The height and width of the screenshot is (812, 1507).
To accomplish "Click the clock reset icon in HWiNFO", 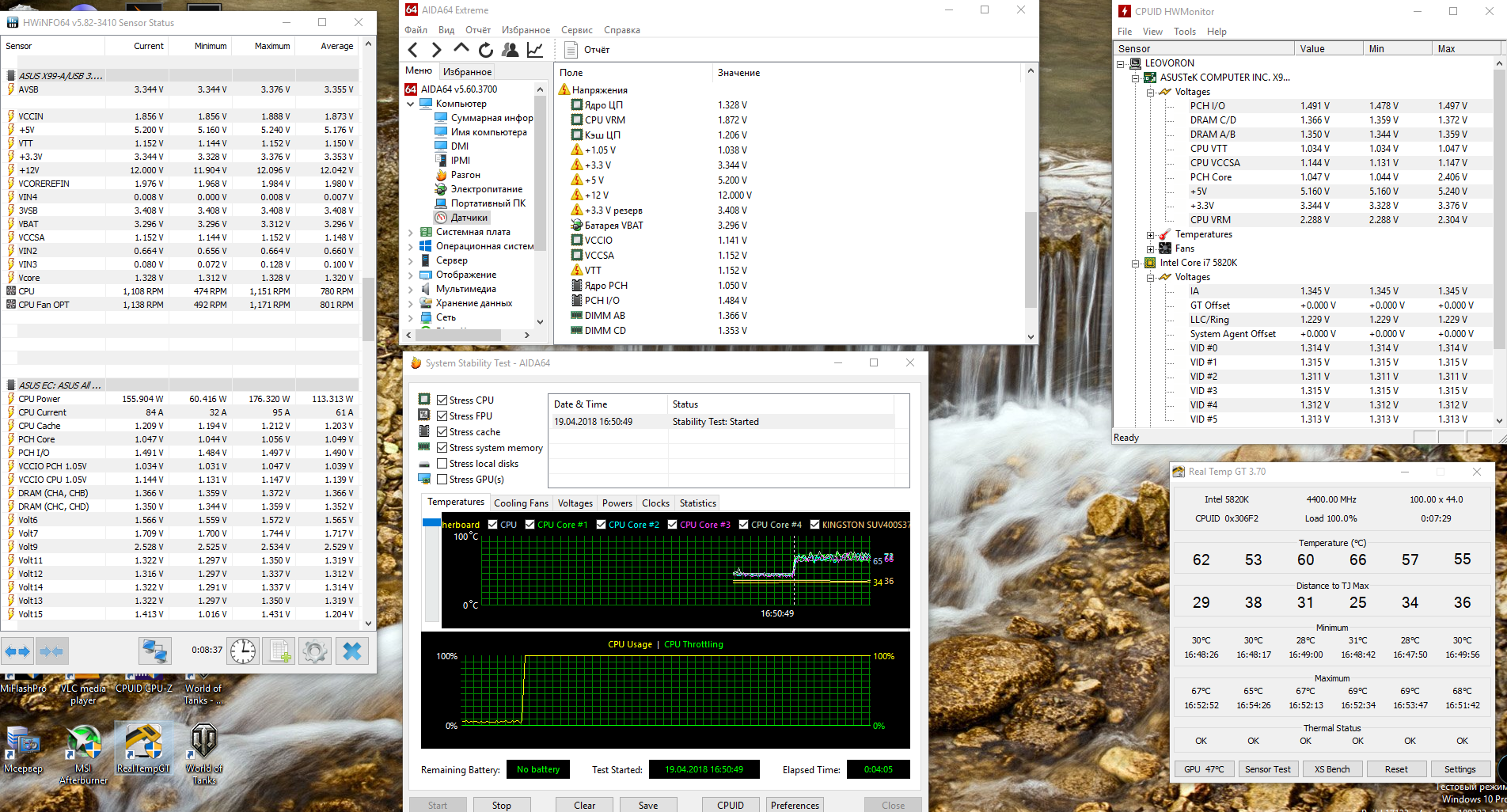I will point(243,651).
